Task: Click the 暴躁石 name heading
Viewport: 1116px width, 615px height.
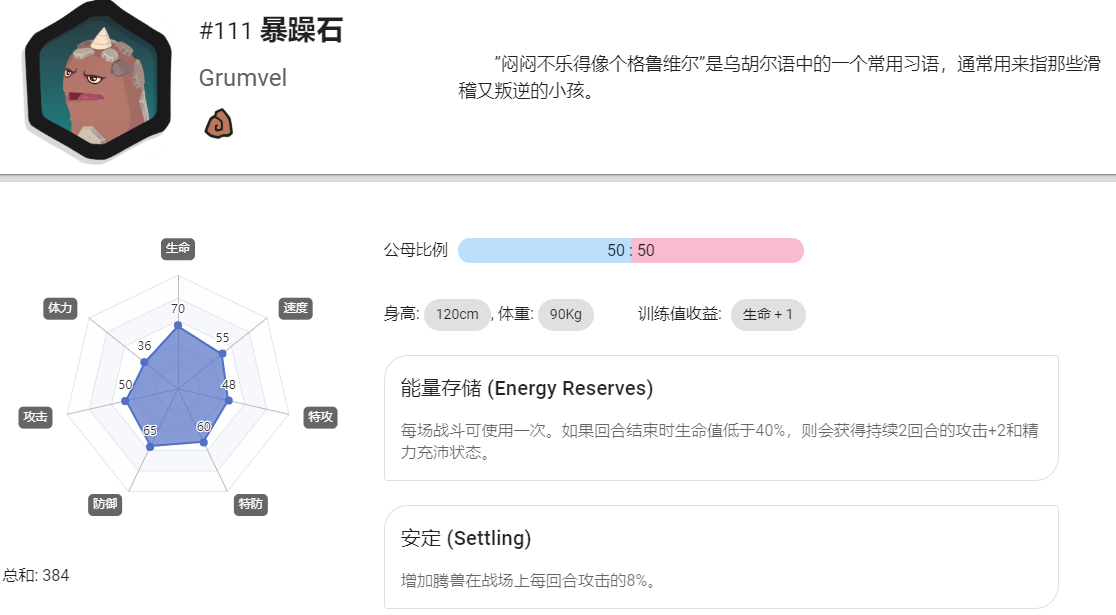Action: pyautogui.click(x=301, y=31)
